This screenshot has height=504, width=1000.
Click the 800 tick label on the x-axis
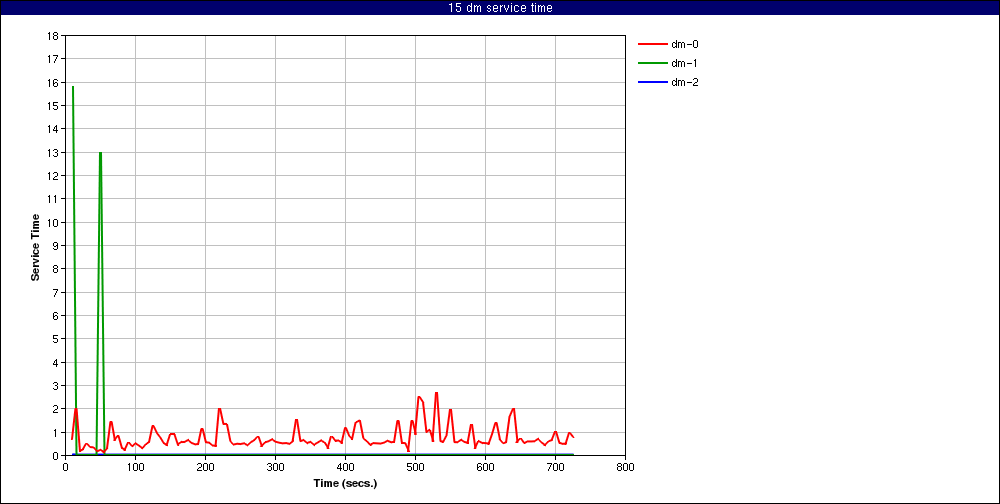pos(625,466)
